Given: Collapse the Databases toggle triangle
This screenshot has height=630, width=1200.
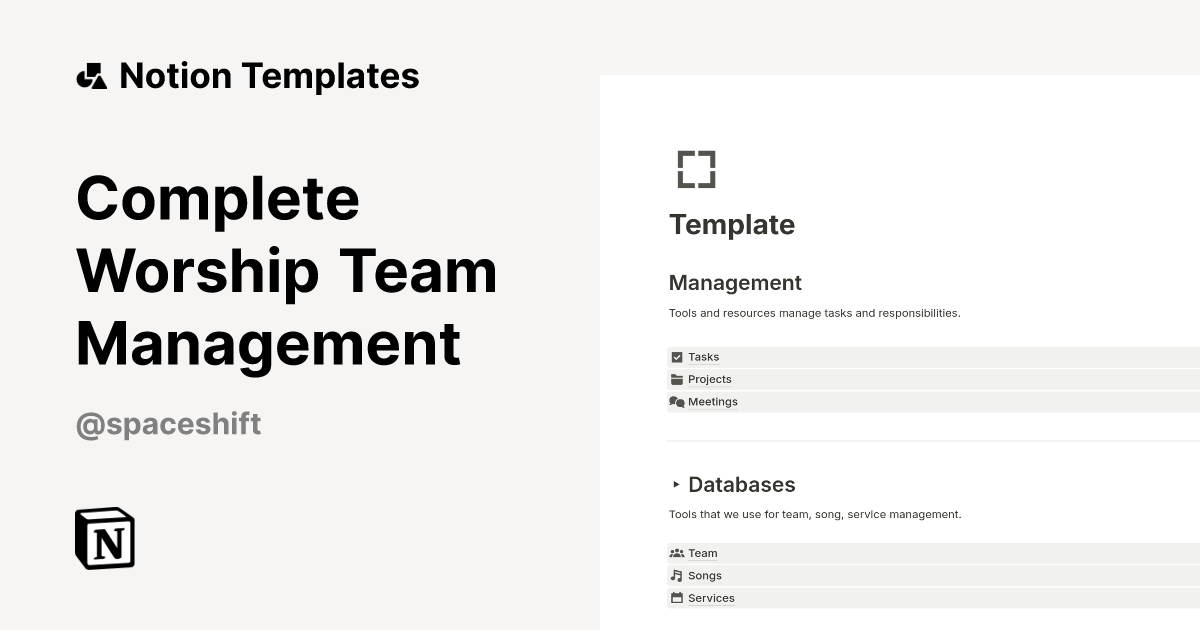Looking at the screenshot, I should point(676,485).
